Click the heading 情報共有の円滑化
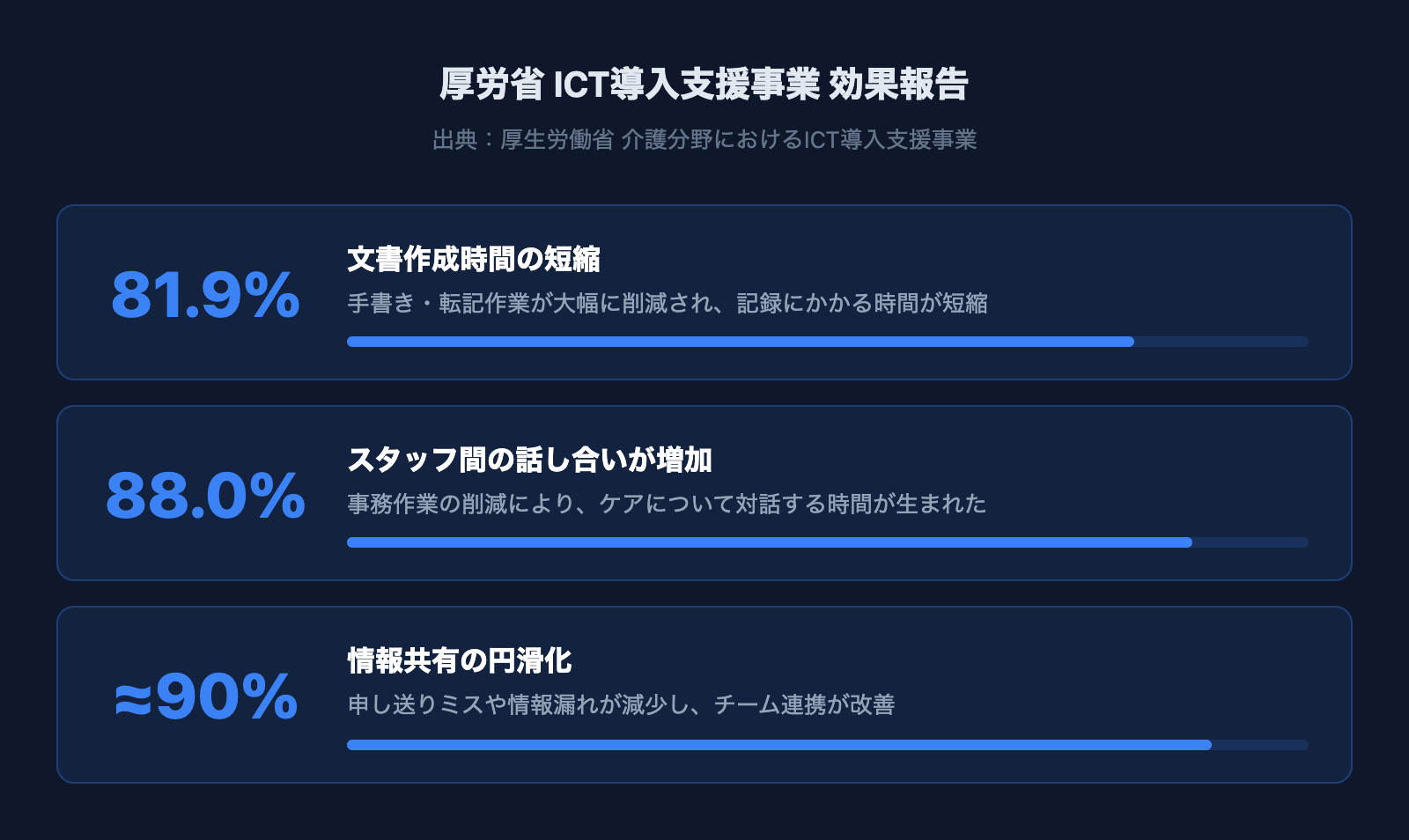Image resolution: width=1409 pixels, height=840 pixels. (x=460, y=660)
